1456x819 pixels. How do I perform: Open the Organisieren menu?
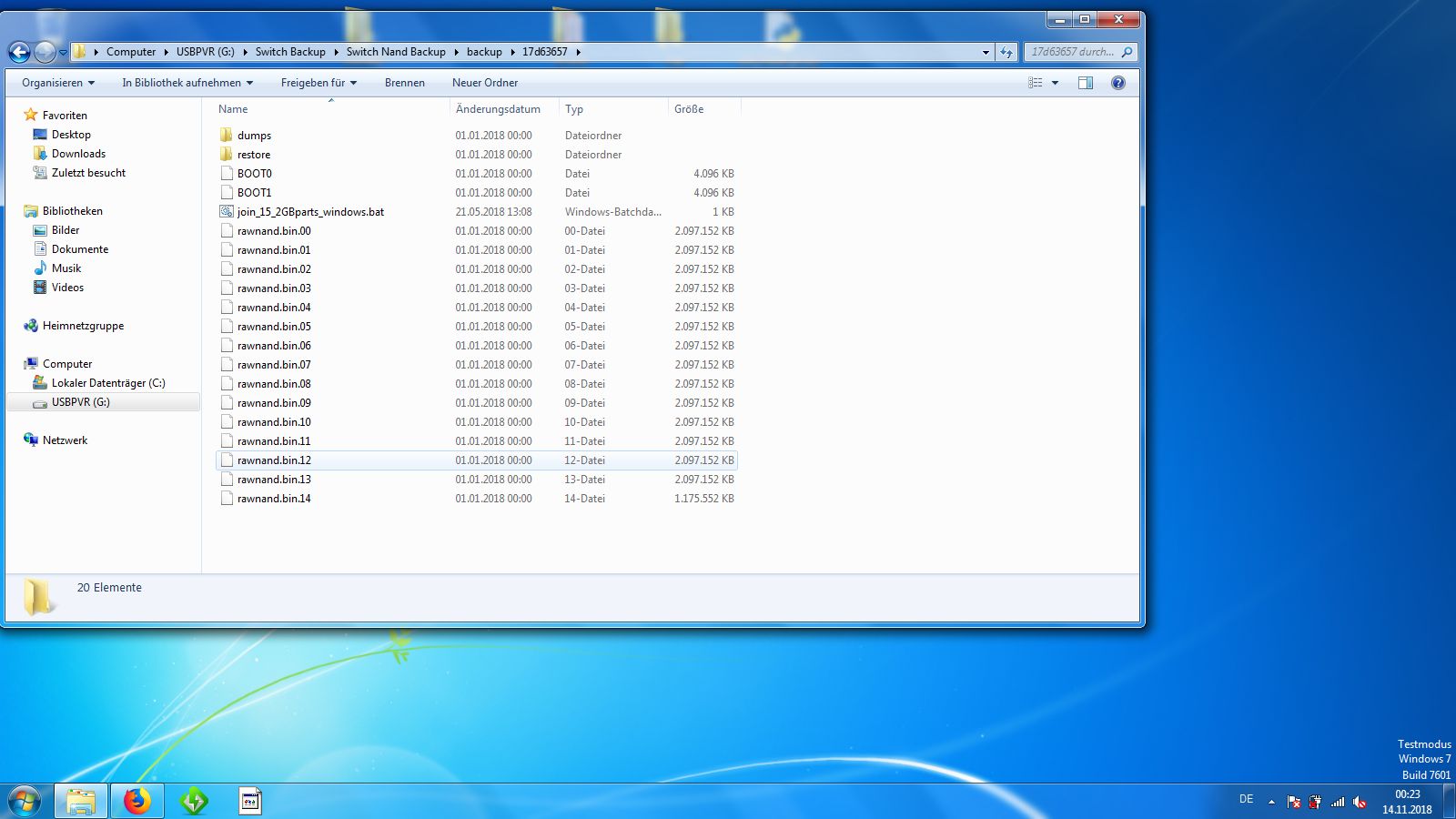coord(58,83)
